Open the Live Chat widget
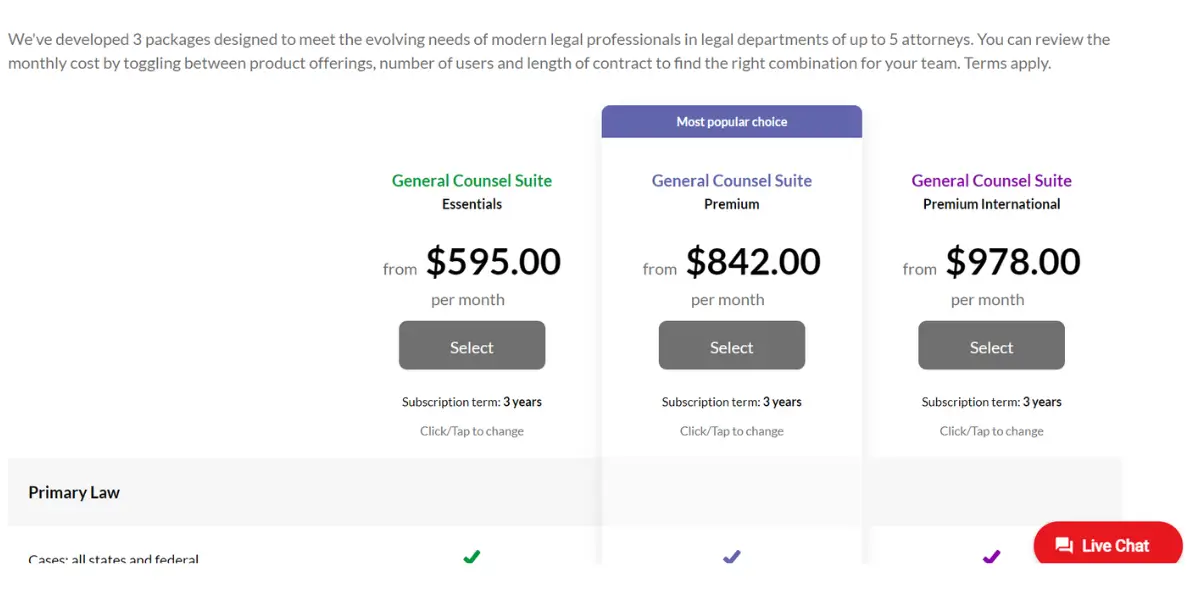1200x600 pixels. tap(1108, 545)
